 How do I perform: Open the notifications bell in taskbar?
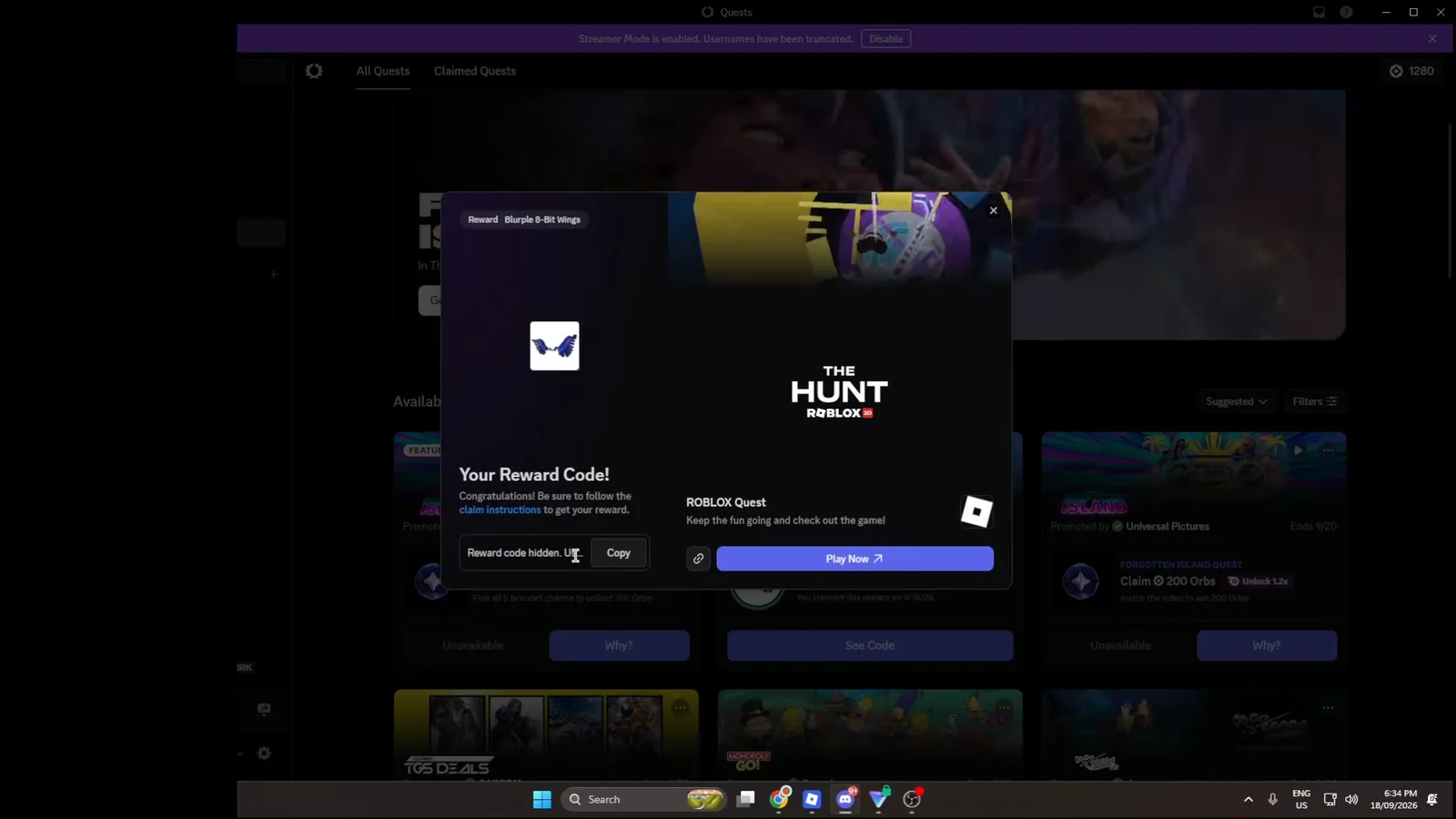(x=1432, y=799)
